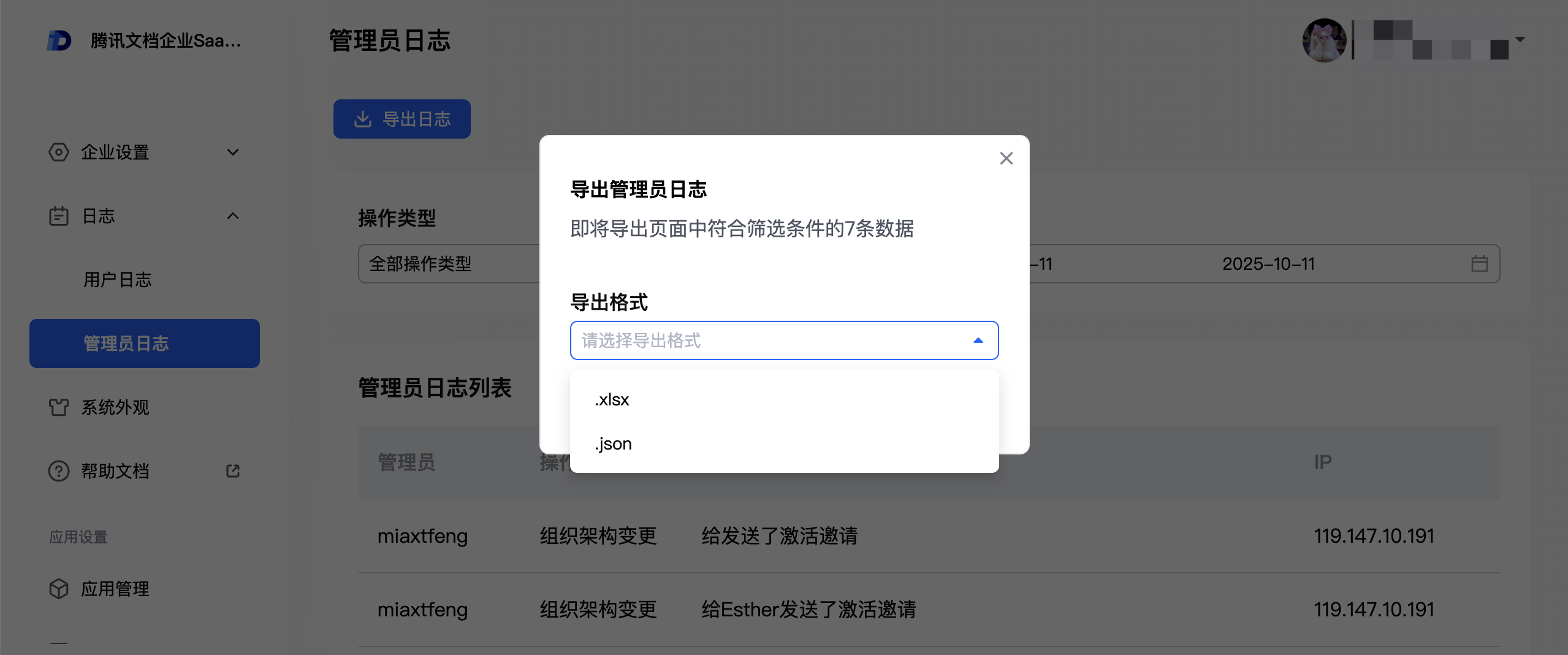Open the 全部操作类型 filter box
Viewport: 1568px width, 655px height.
[449, 264]
